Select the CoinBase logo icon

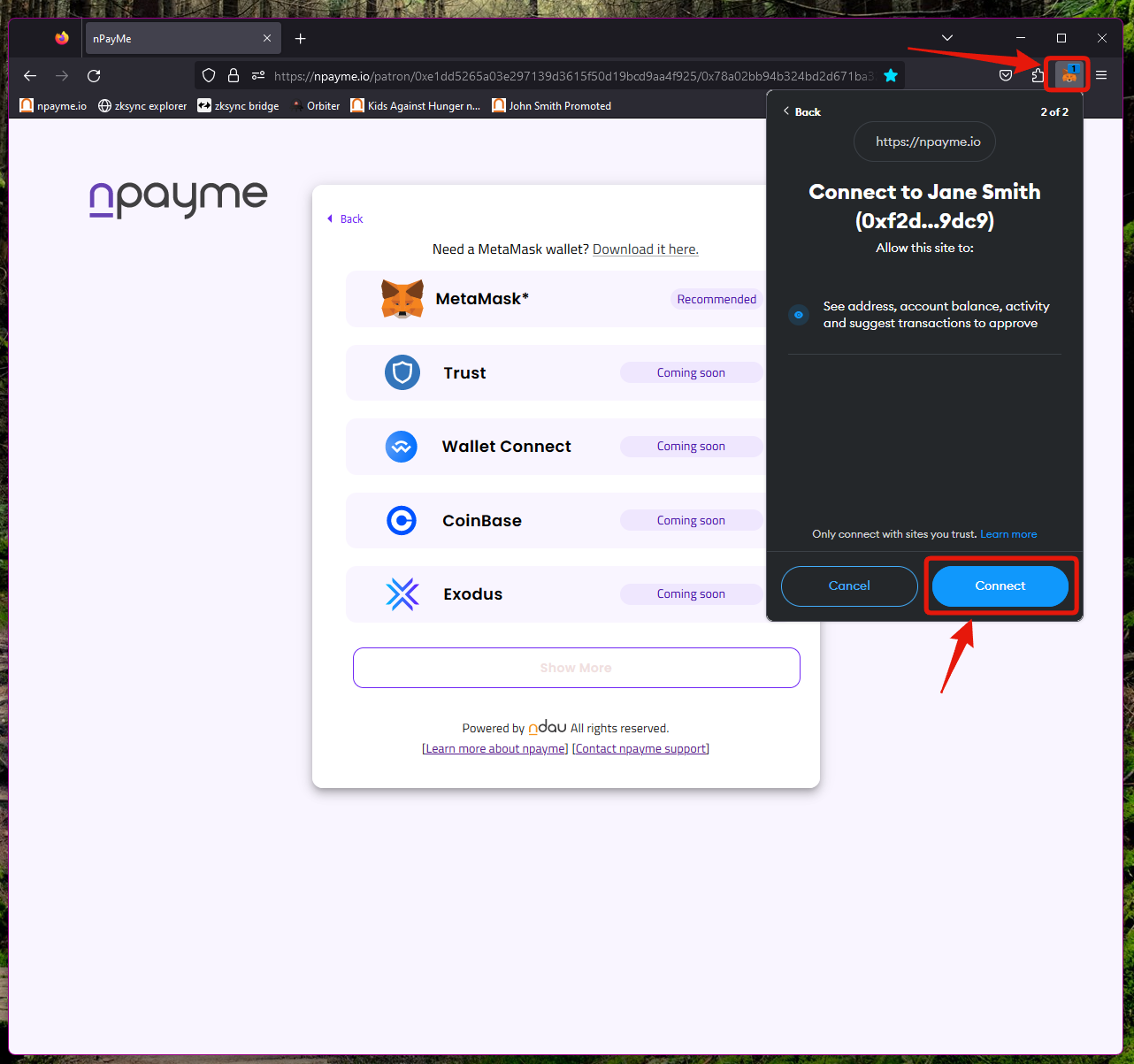pos(402,520)
